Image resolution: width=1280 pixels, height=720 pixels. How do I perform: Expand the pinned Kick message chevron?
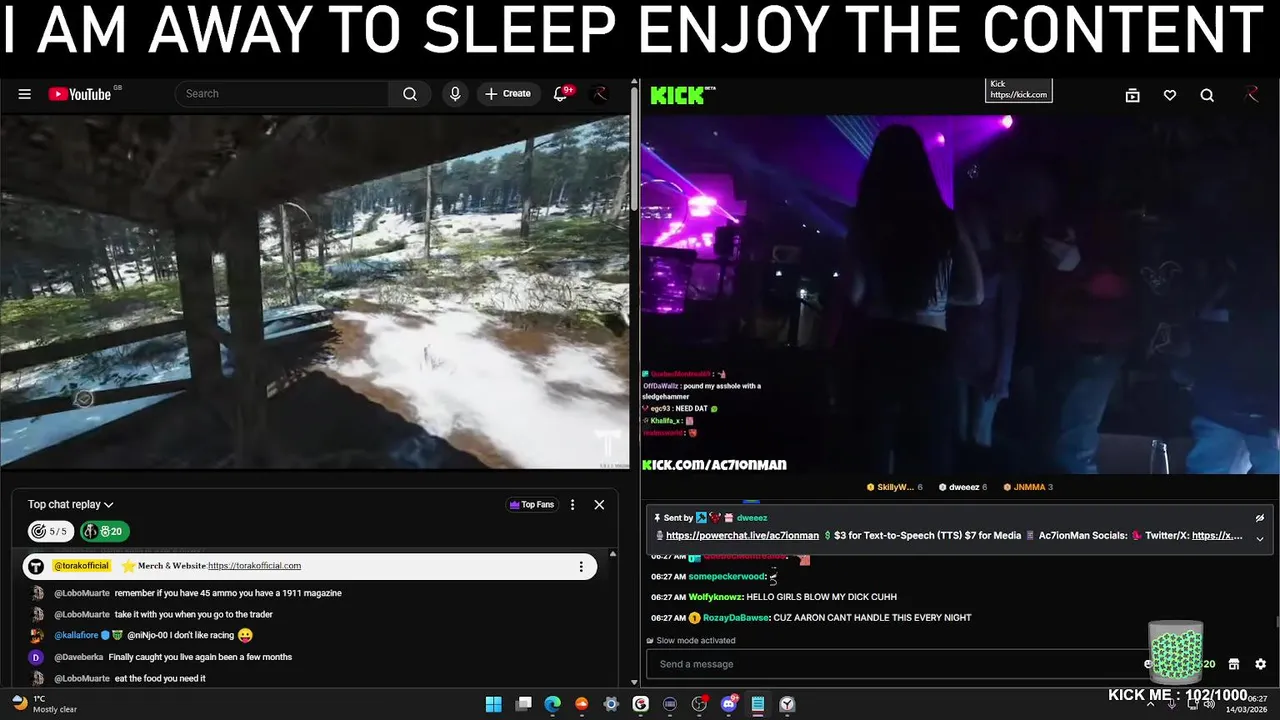1259,538
